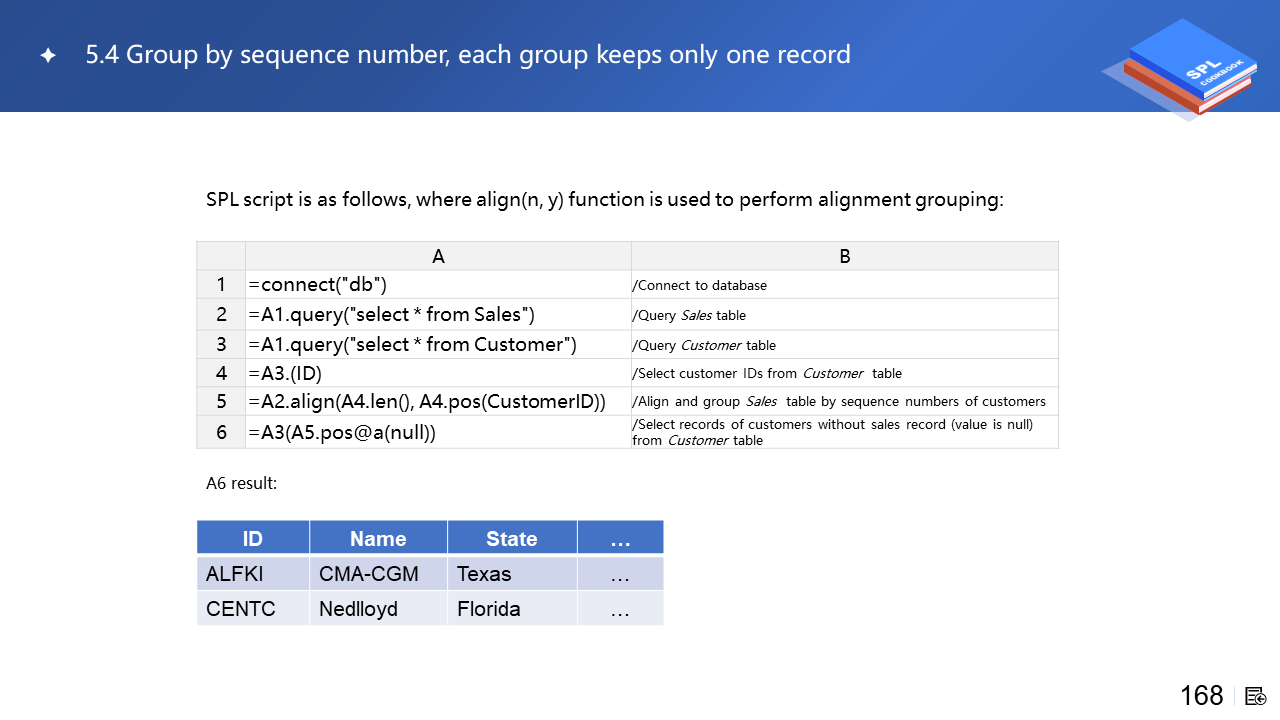Screen dimensions: 1280x720
Task: Click the ID column header in result table
Action: point(253,539)
